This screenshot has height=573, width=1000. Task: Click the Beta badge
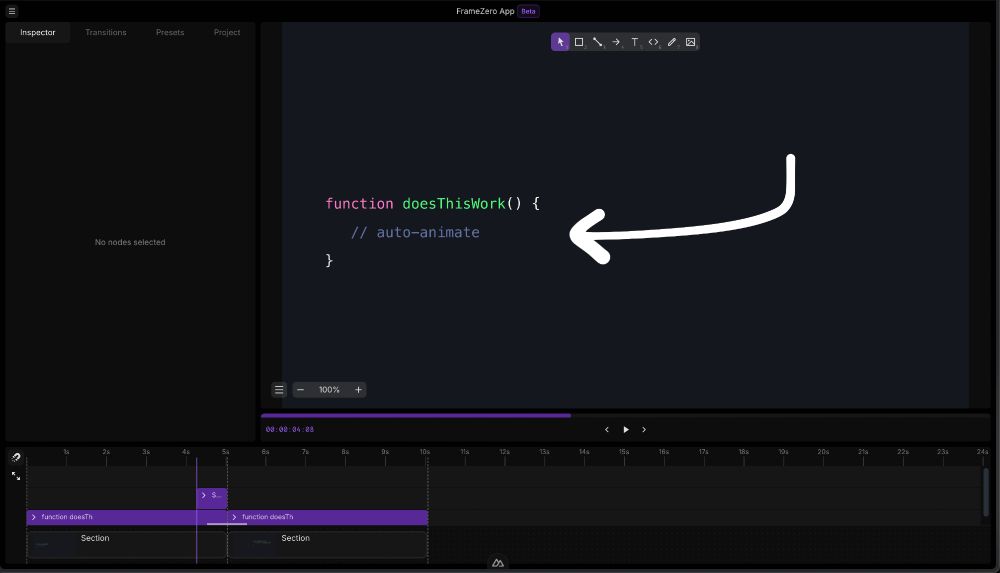[x=528, y=11]
